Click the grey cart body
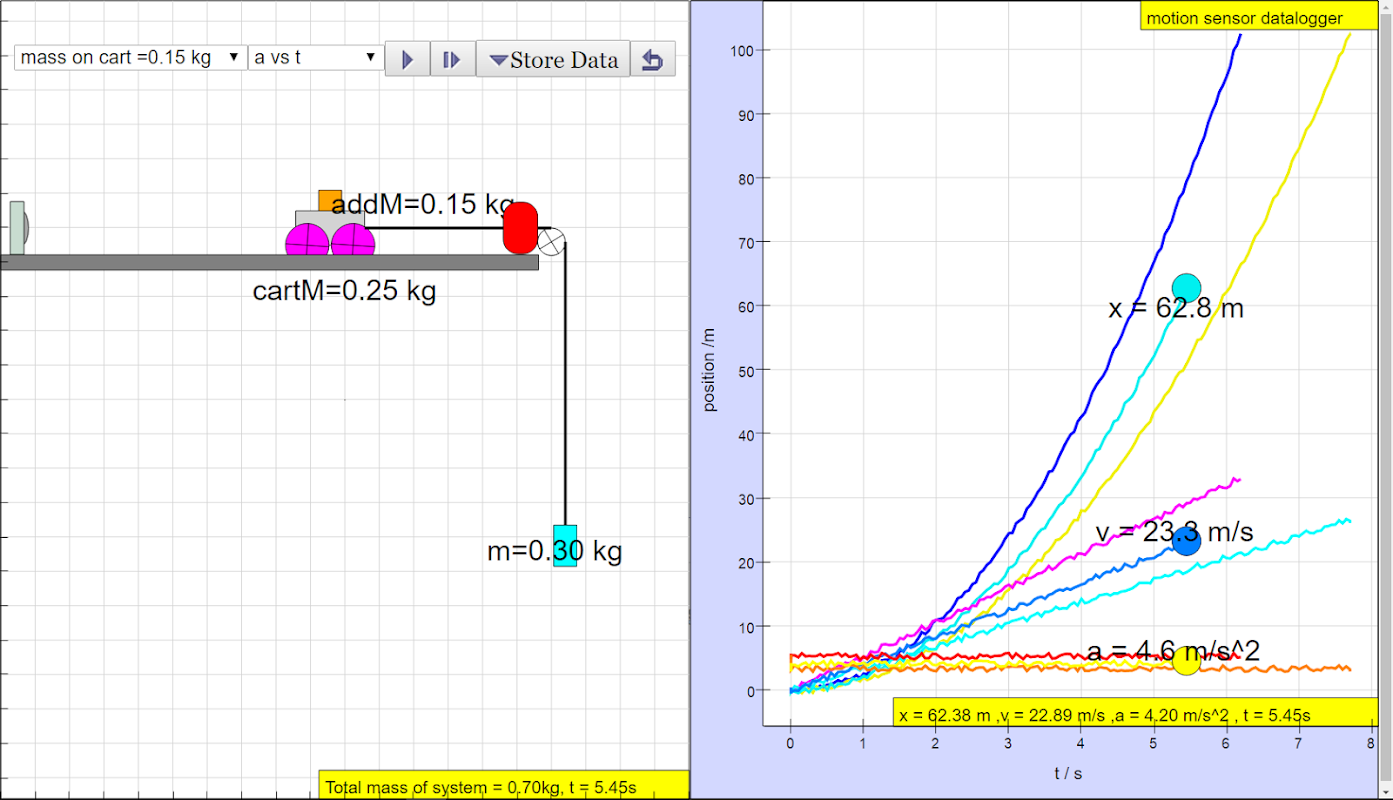This screenshot has height=800, width=1393. point(330,219)
